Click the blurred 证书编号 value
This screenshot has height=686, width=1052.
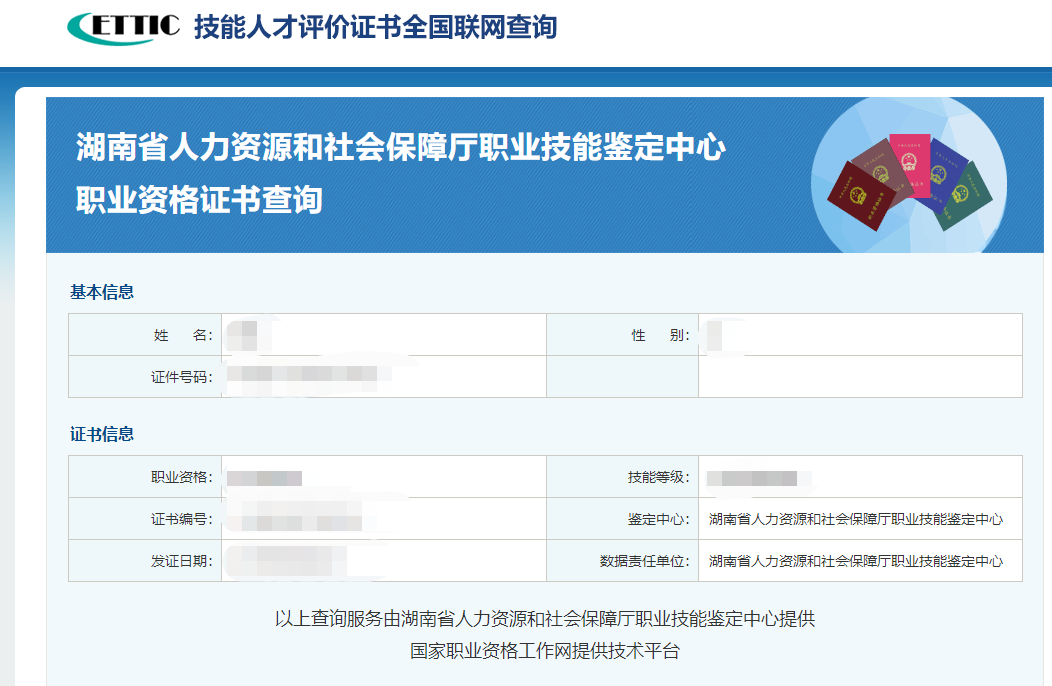294,520
